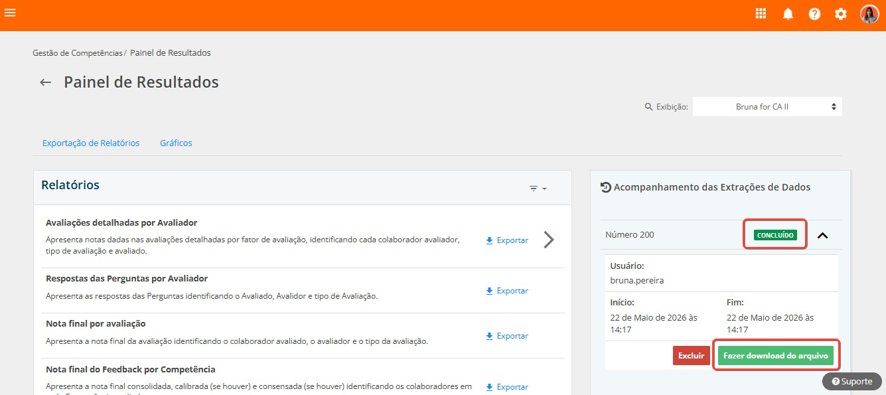
Task: Open the help question mark icon
Action: click(x=814, y=14)
